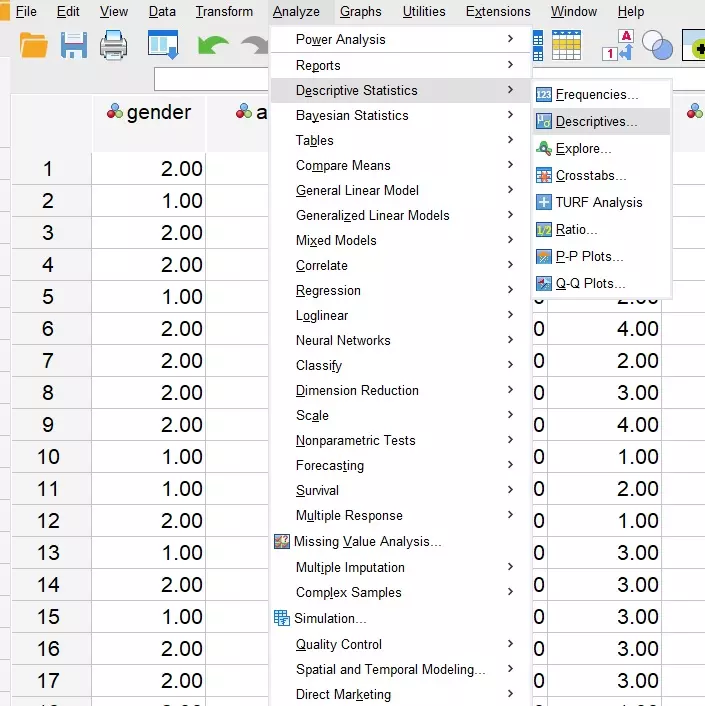
Task: Click the gray Redo arrow icon
Action: (x=255, y=45)
